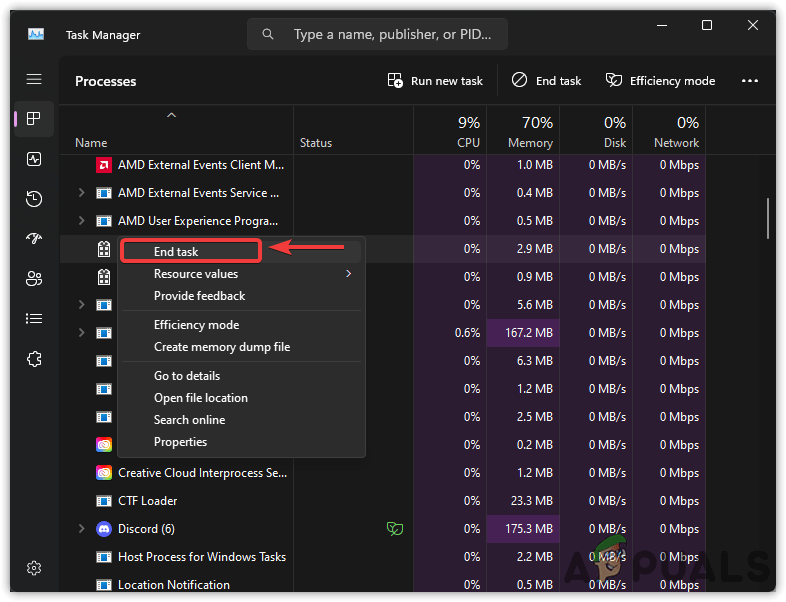Click the AMD External Events Client icon

tap(104, 165)
